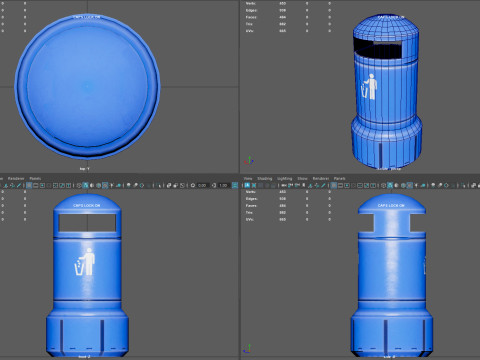This screenshot has width=480, height=360.
Task: Click Smooth Shade All in side view toolbar
Action: pyautogui.click(x=390, y=185)
